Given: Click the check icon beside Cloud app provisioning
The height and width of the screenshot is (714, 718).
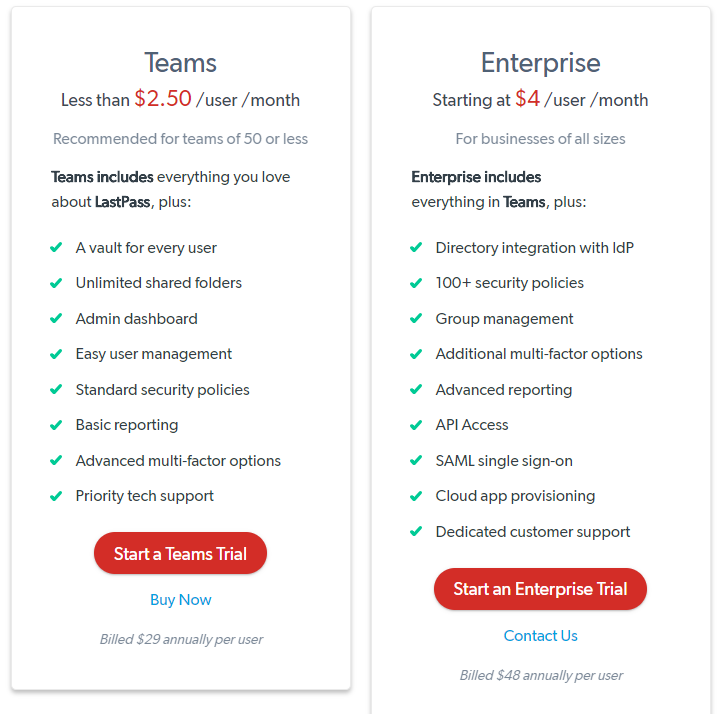Looking at the screenshot, I should (416, 496).
